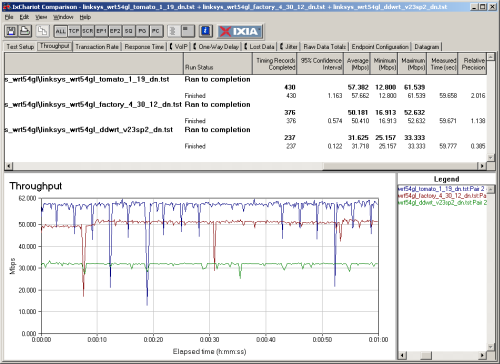
Task: Click the measured time value 59.777
Action: [448, 146]
